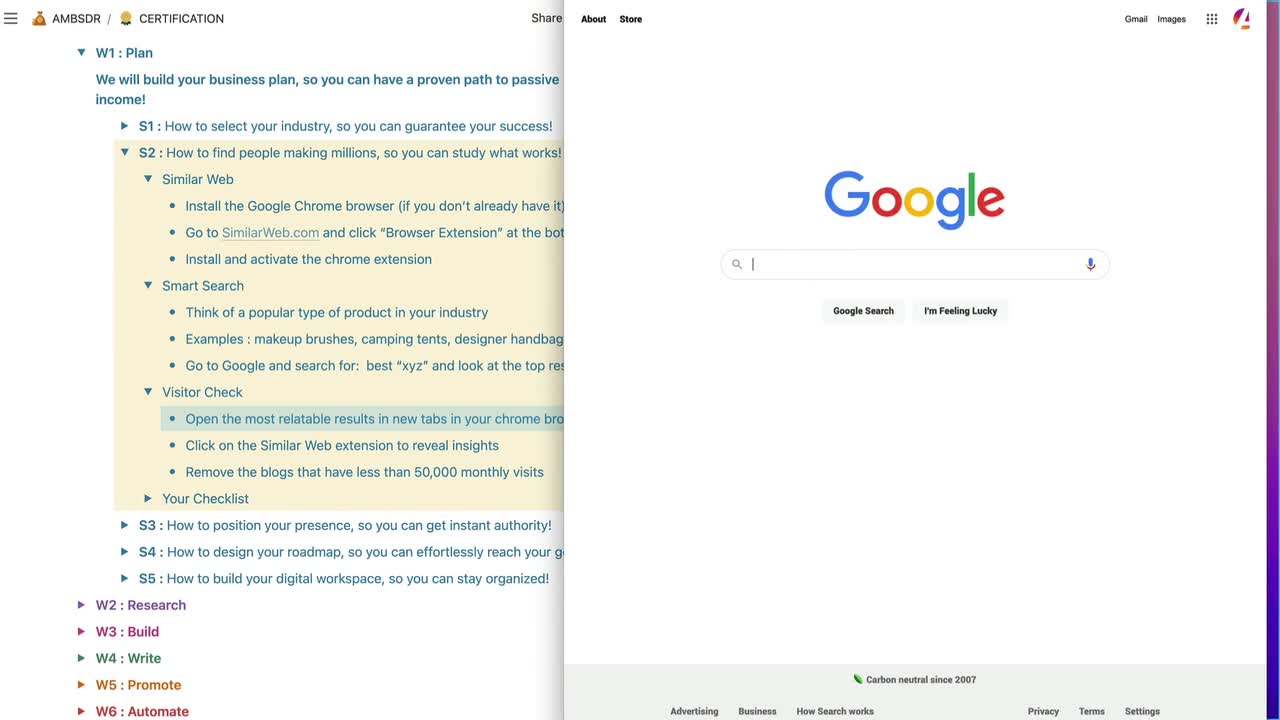Open the Google account avatar

click(x=1241, y=18)
